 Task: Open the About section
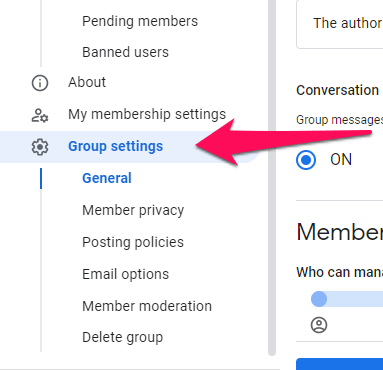[87, 82]
